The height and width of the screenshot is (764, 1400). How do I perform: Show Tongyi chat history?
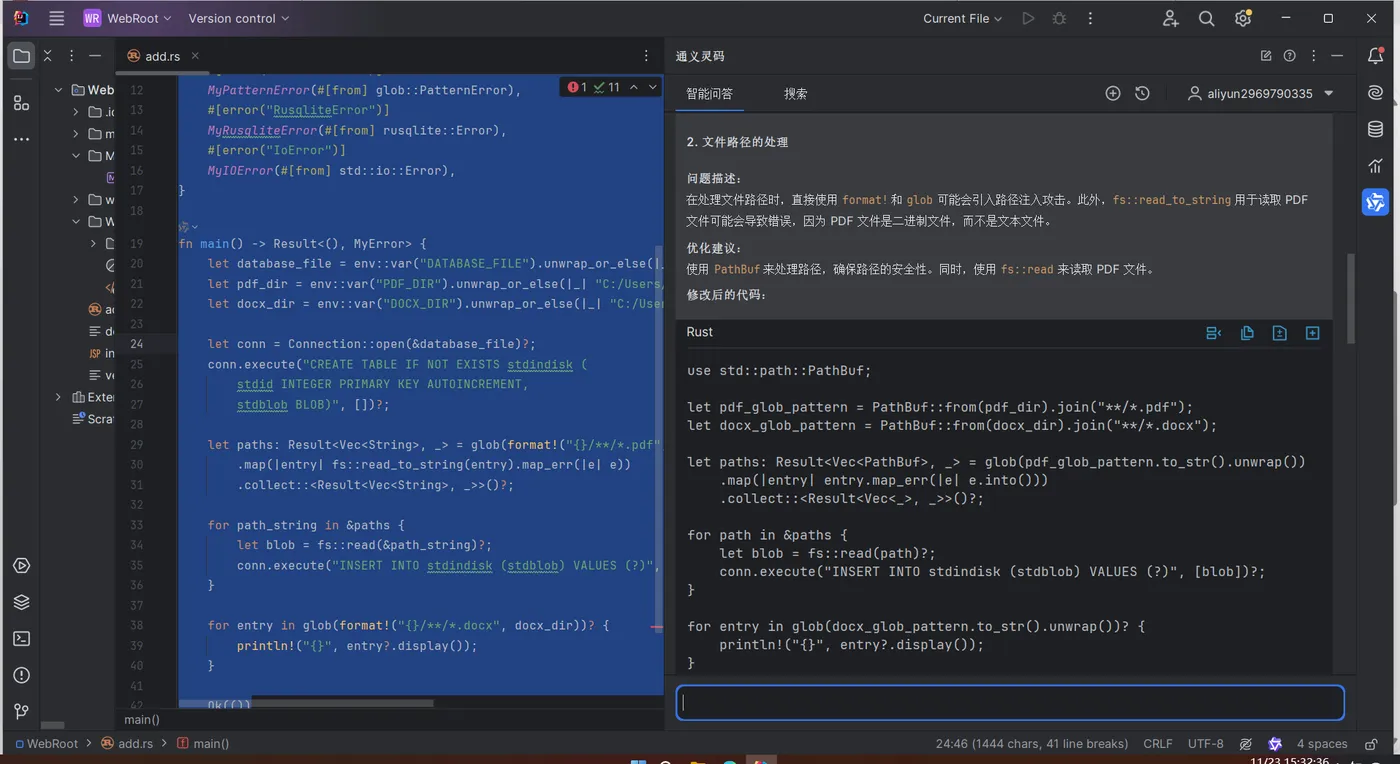(x=1142, y=93)
